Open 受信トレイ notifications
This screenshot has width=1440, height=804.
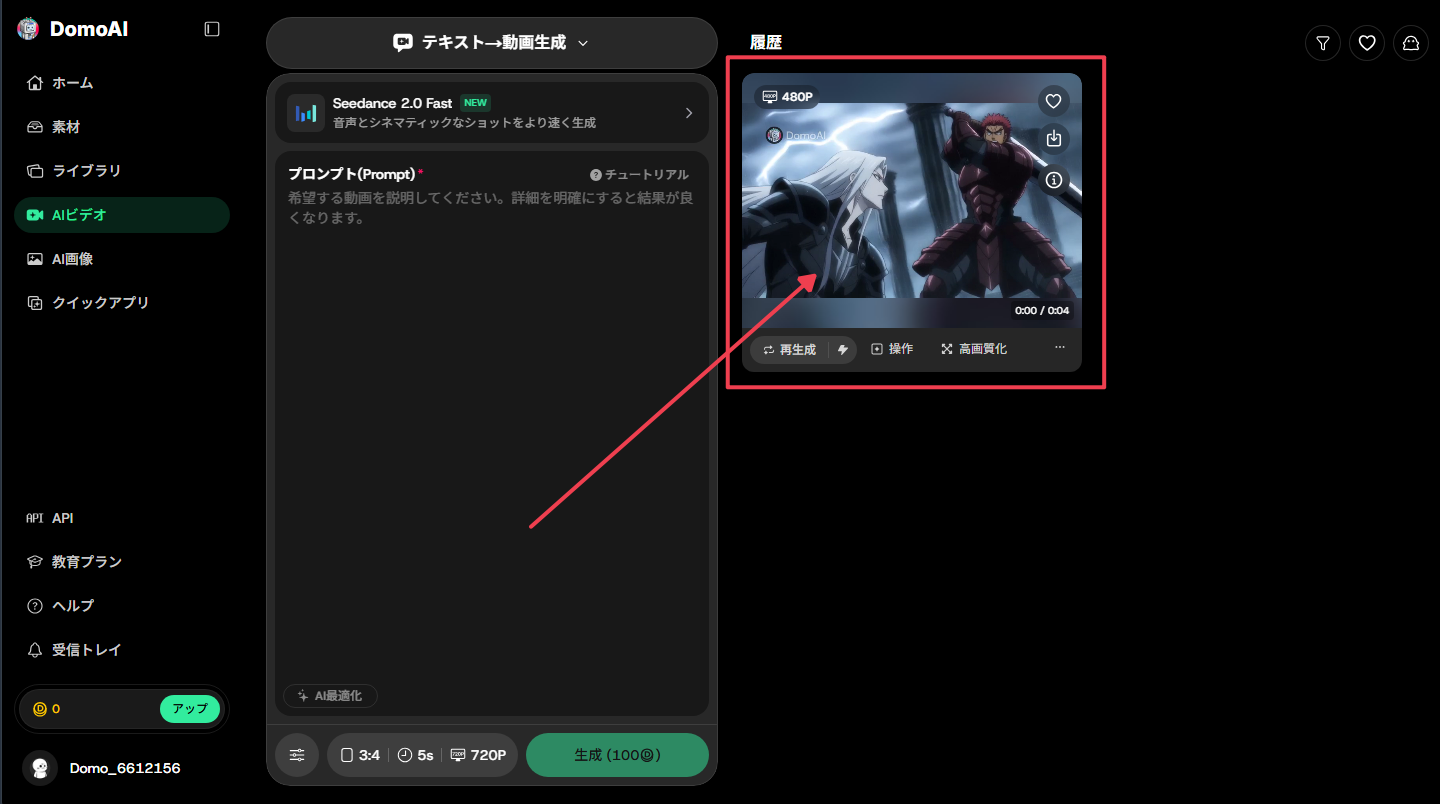(122, 650)
